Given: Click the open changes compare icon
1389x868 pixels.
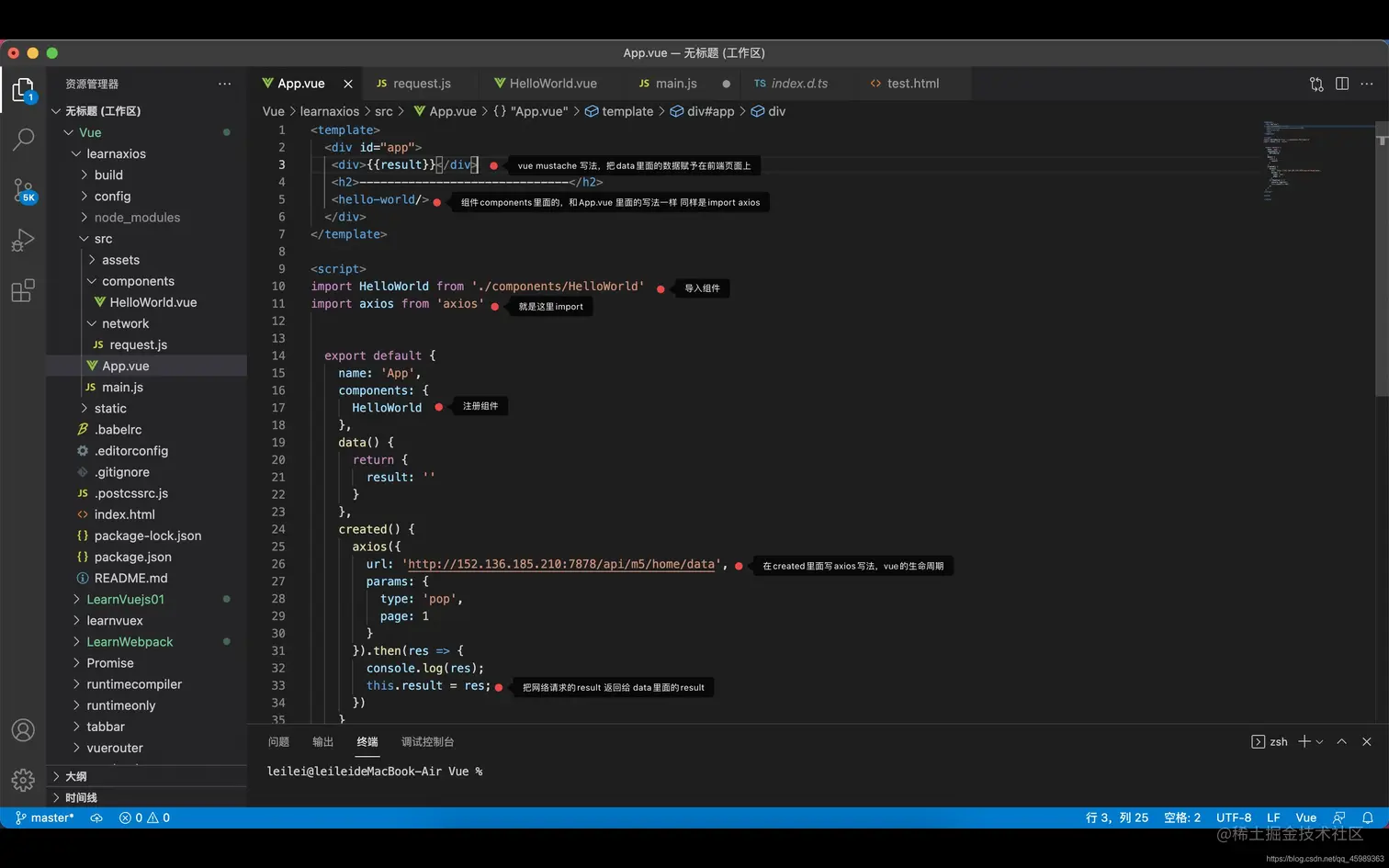Looking at the screenshot, I should click(1316, 84).
